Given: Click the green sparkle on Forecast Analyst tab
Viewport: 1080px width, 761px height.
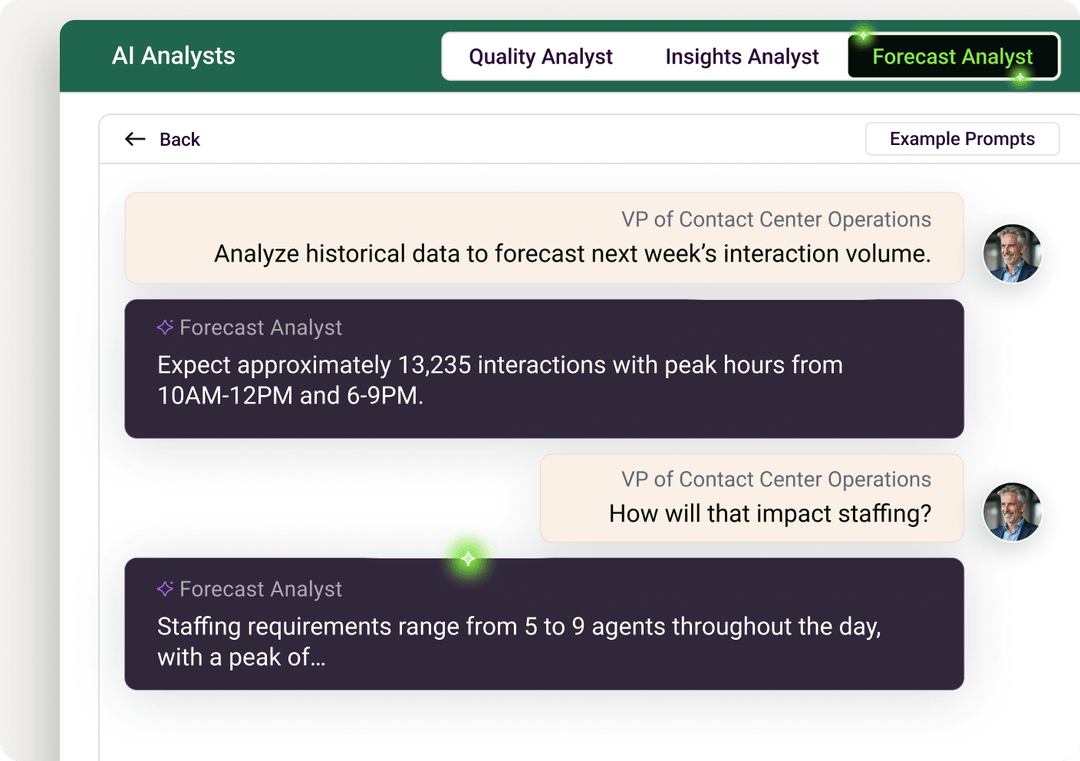Looking at the screenshot, I should pos(862,36).
